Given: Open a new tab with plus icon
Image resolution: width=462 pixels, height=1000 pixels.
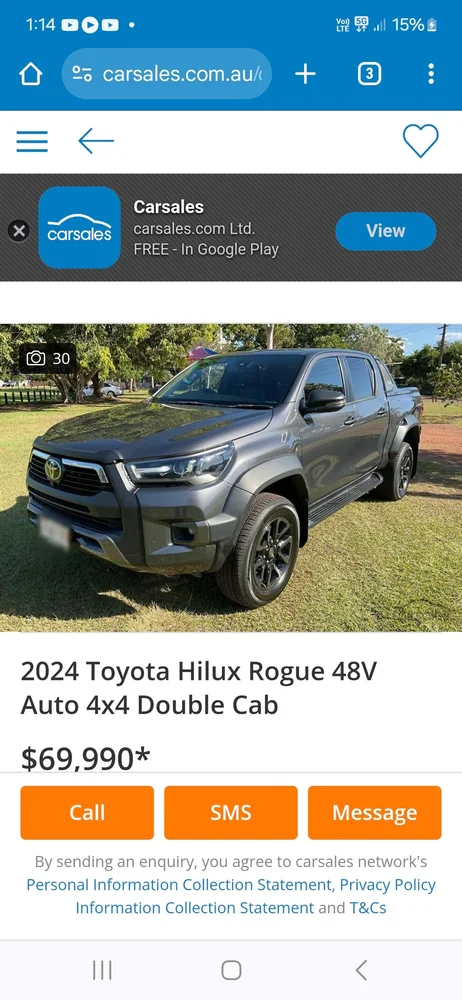Looking at the screenshot, I should (305, 74).
